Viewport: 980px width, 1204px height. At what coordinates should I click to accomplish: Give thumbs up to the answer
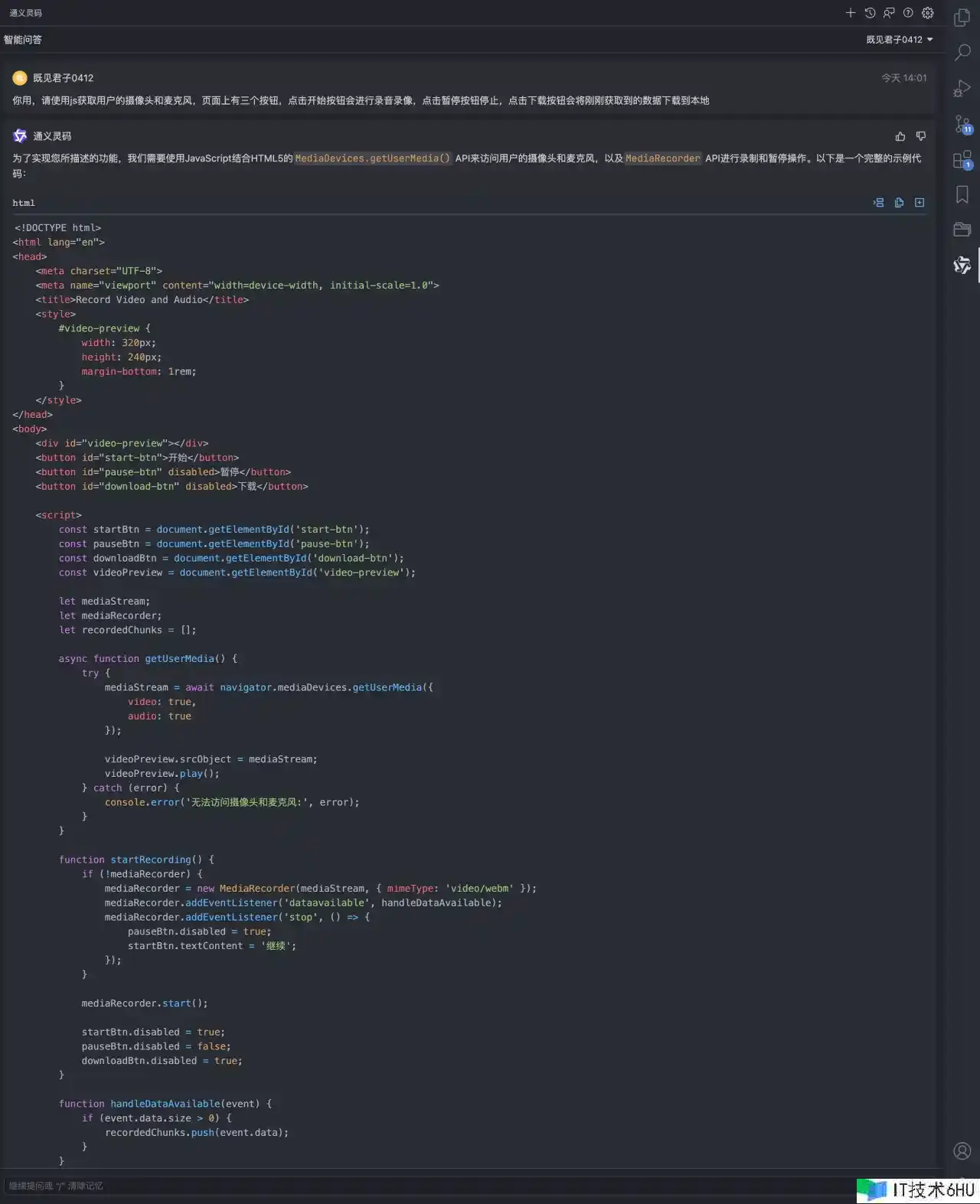(x=900, y=136)
